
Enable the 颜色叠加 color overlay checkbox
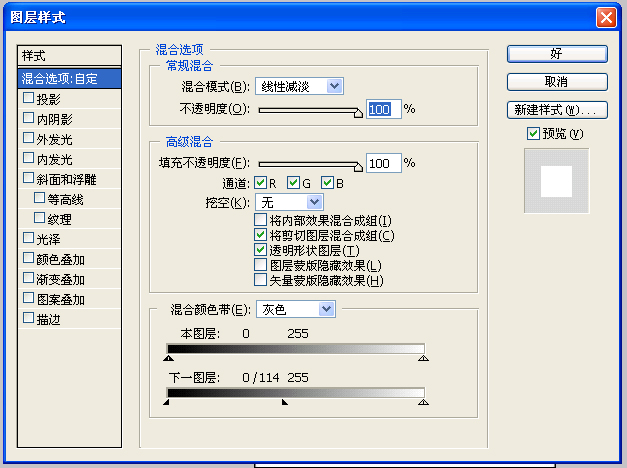click(x=28, y=258)
